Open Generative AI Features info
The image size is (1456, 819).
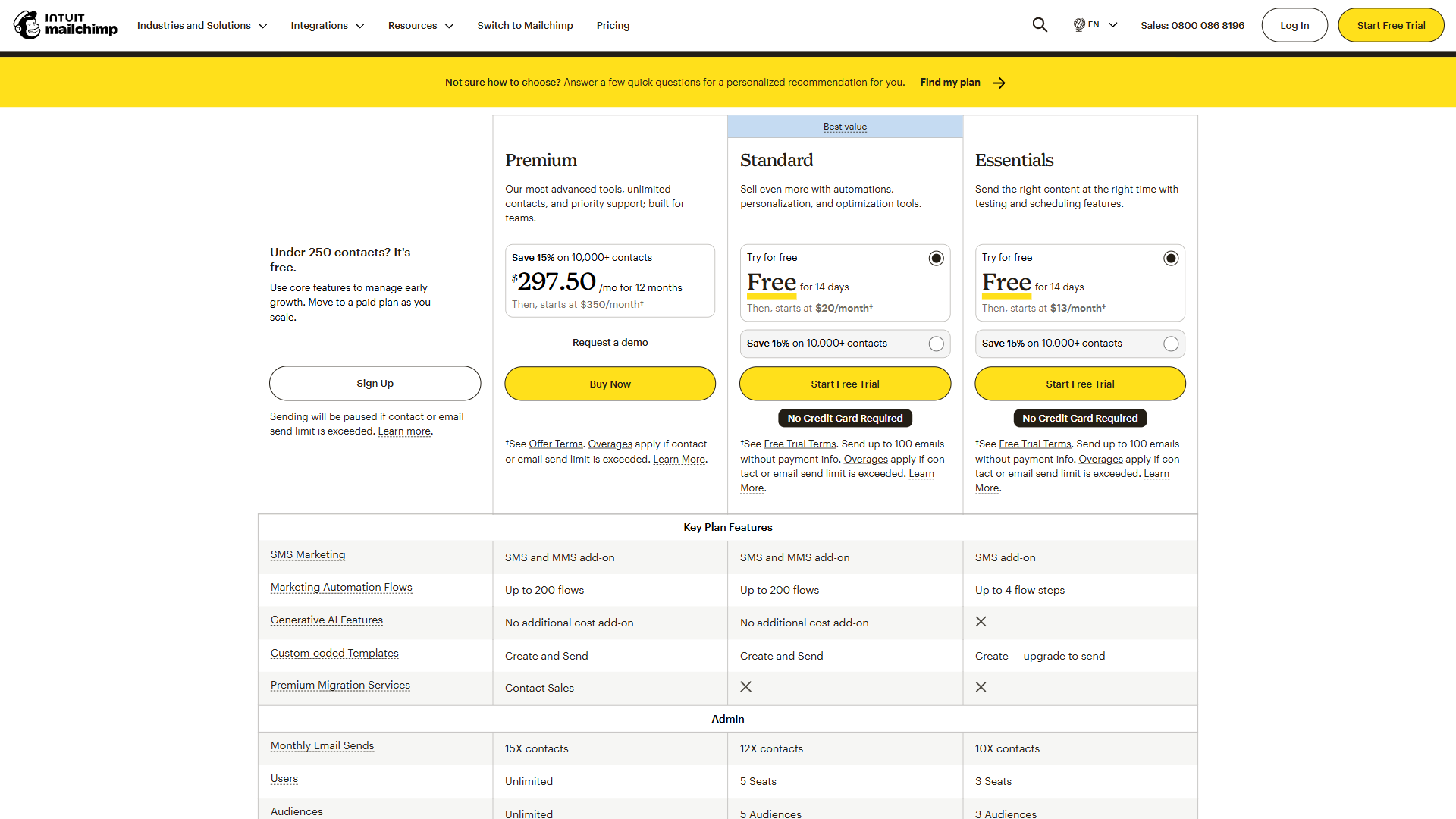[x=327, y=620]
